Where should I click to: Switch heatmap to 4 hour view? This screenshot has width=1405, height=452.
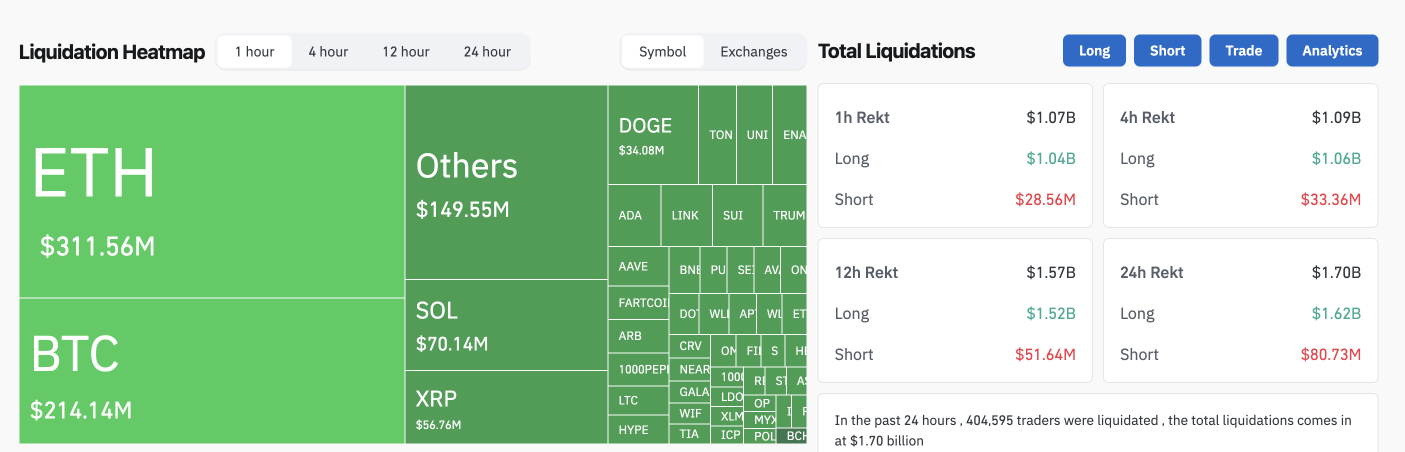pyautogui.click(x=328, y=52)
